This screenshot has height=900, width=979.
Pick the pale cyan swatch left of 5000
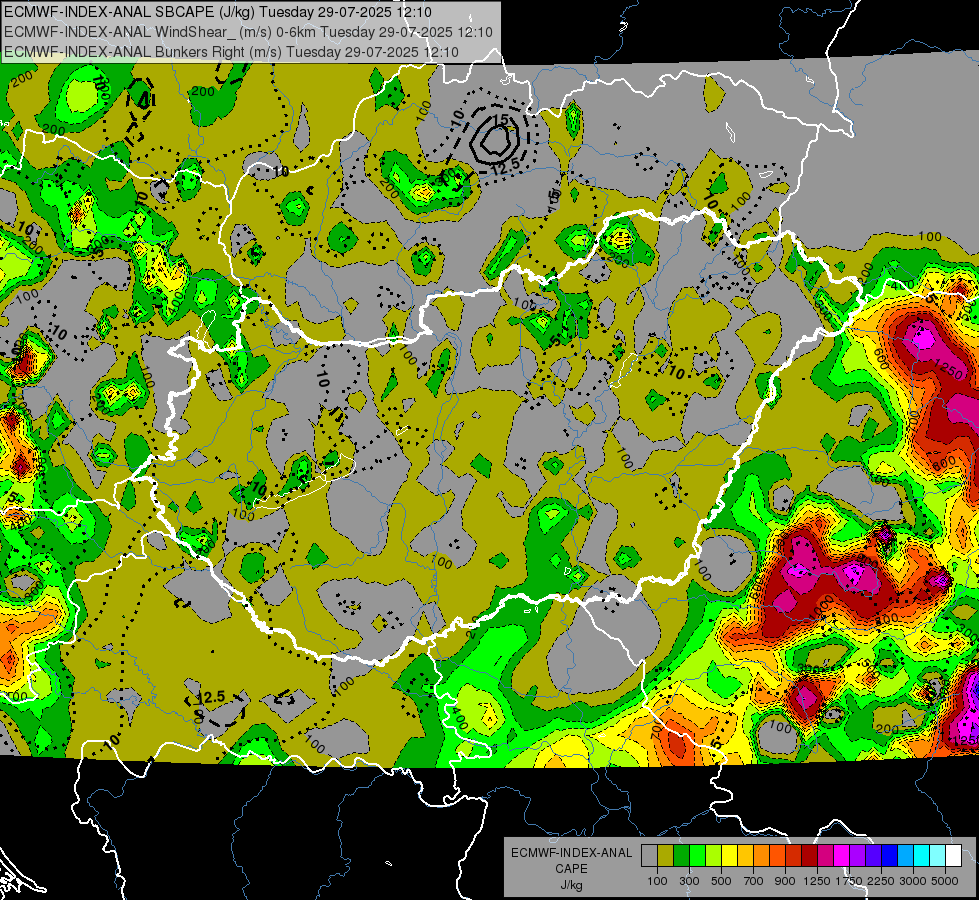pyautogui.click(x=938, y=855)
